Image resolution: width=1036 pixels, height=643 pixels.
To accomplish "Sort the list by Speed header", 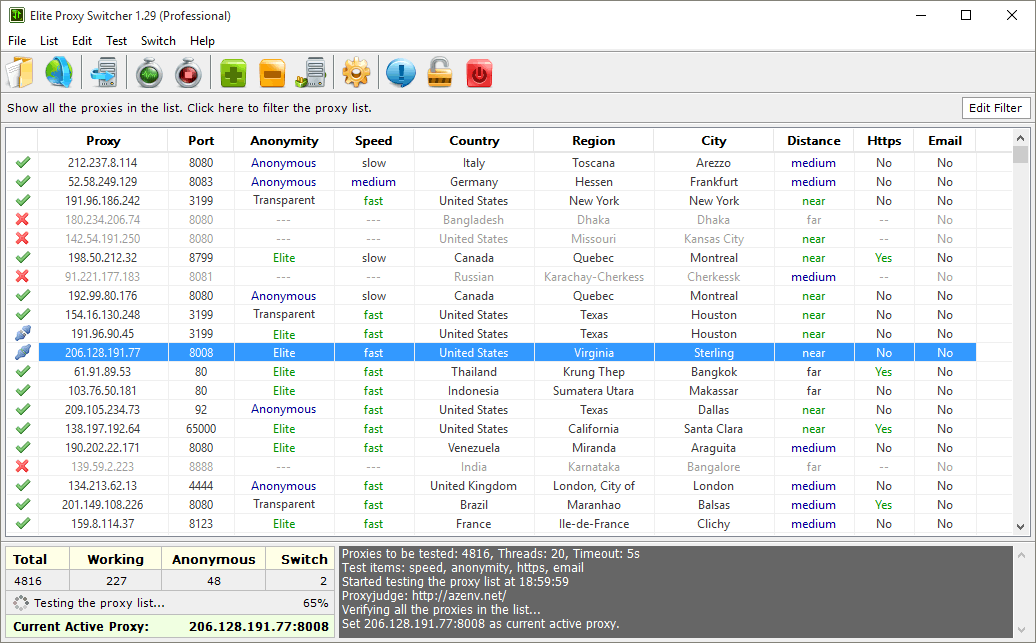I will coord(373,140).
